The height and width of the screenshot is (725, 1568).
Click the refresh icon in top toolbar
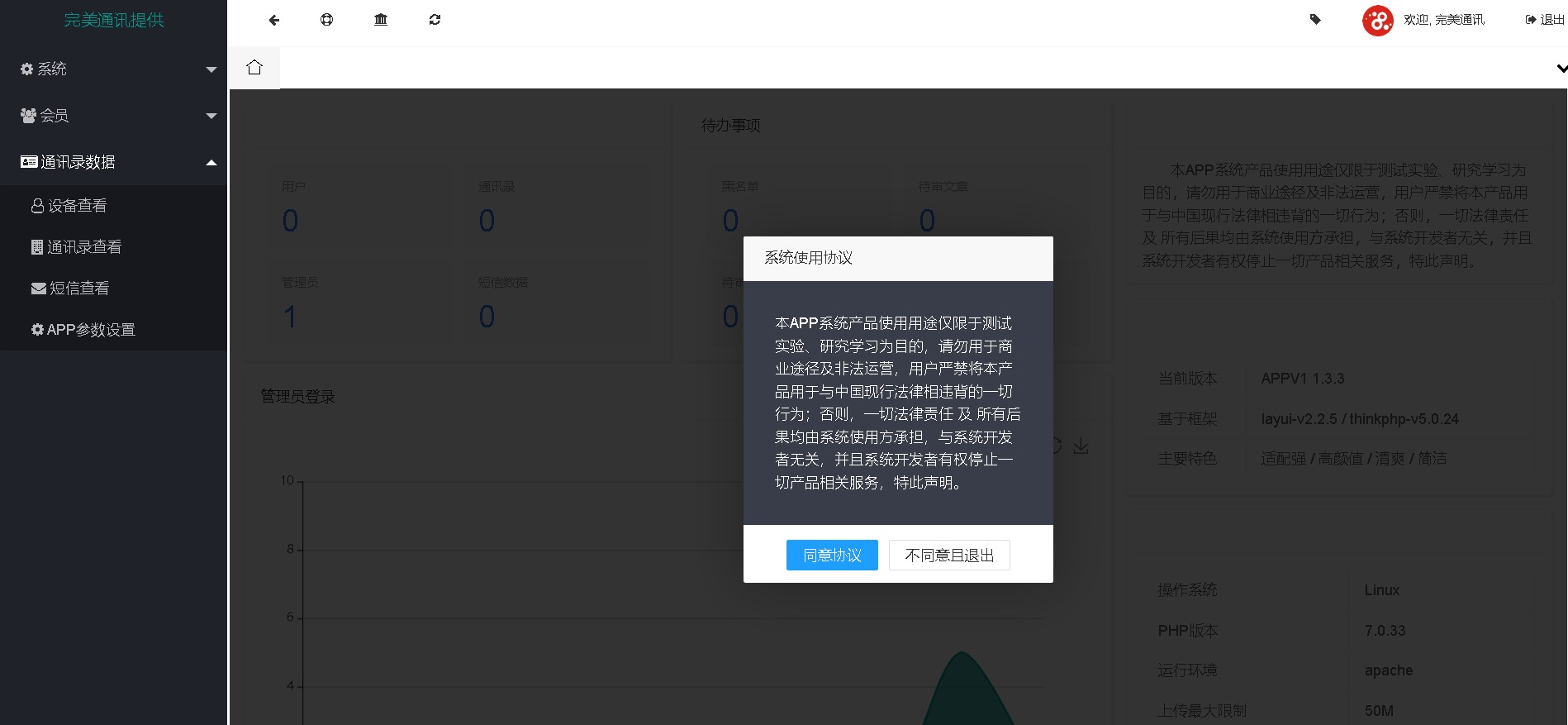(x=435, y=20)
